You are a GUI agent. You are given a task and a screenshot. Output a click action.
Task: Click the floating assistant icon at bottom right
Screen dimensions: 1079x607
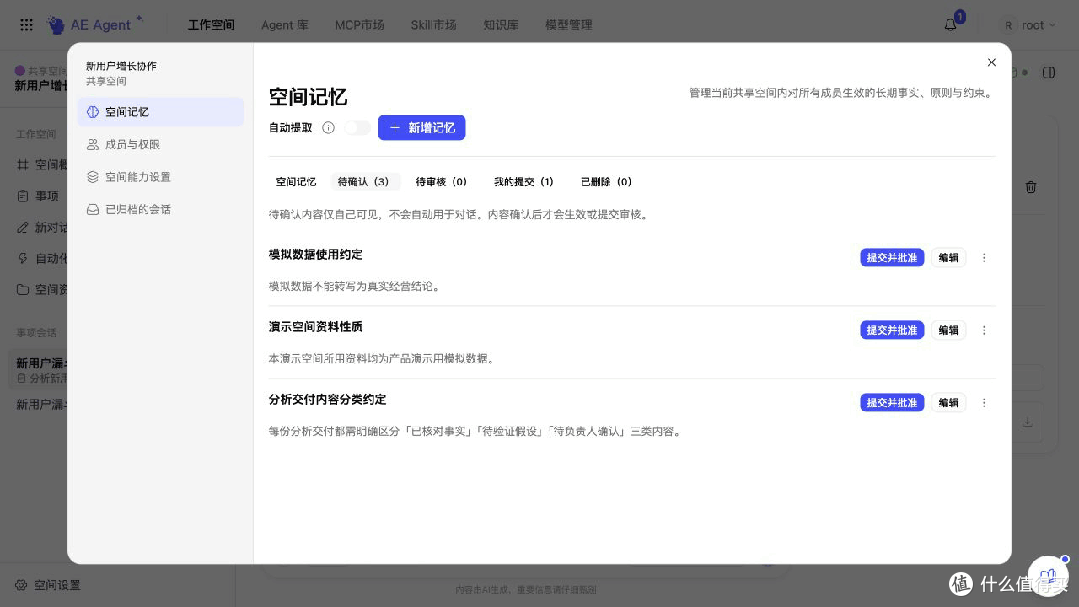click(1048, 575)
